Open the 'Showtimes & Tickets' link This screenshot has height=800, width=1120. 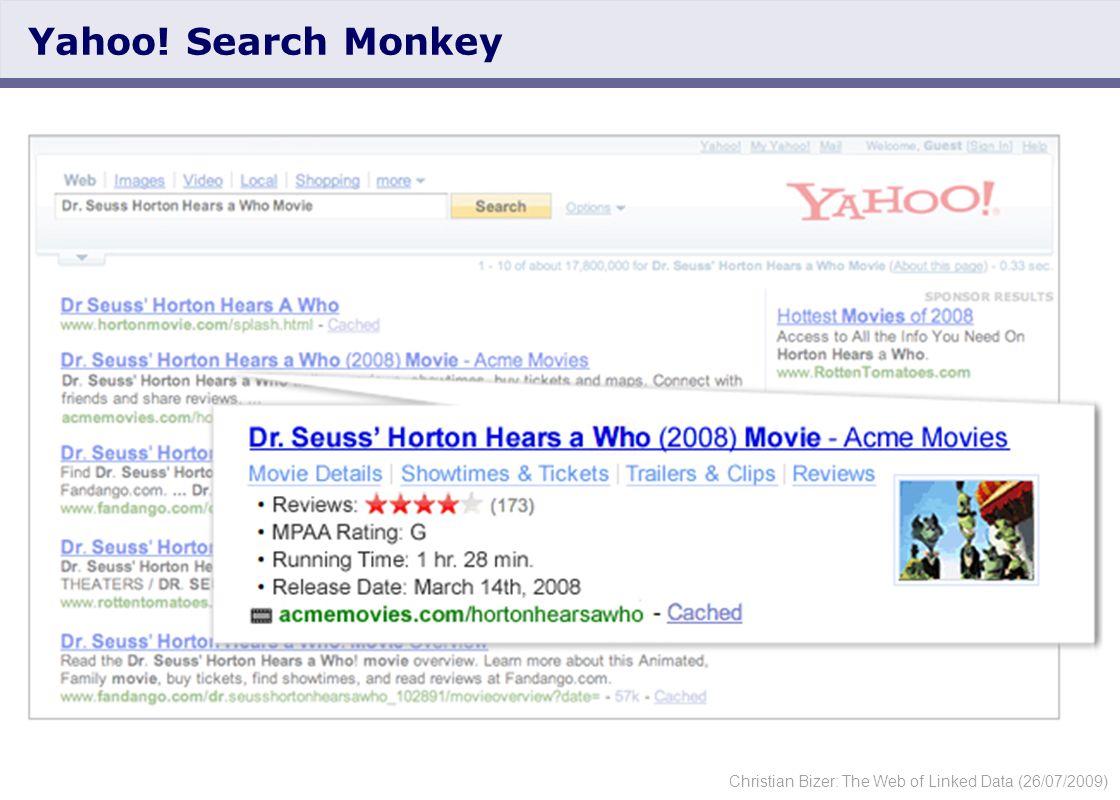[x=504, y=474]
